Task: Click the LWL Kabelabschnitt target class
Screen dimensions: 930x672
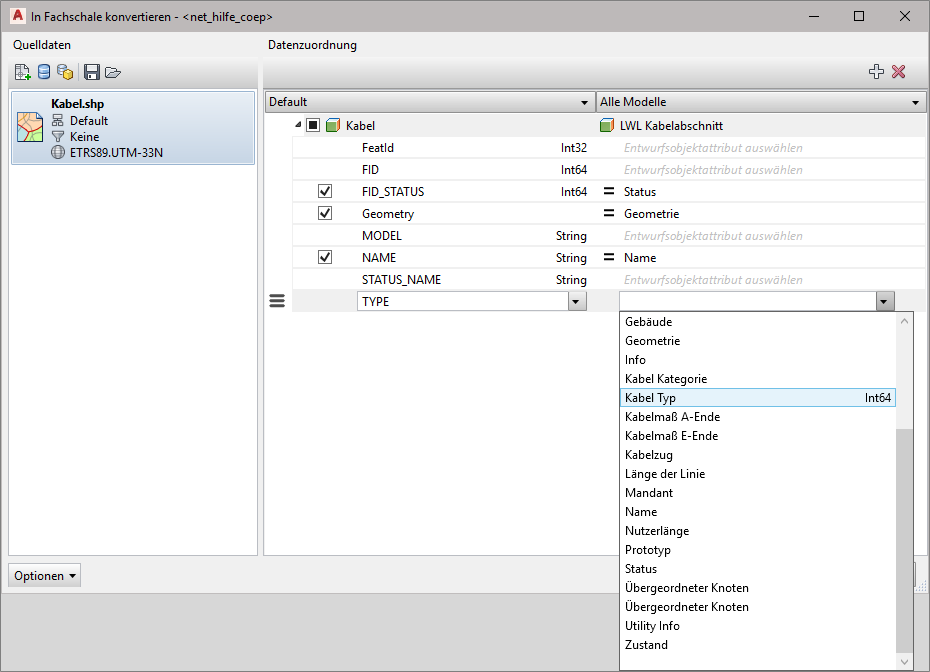Action: coord(671,126)
